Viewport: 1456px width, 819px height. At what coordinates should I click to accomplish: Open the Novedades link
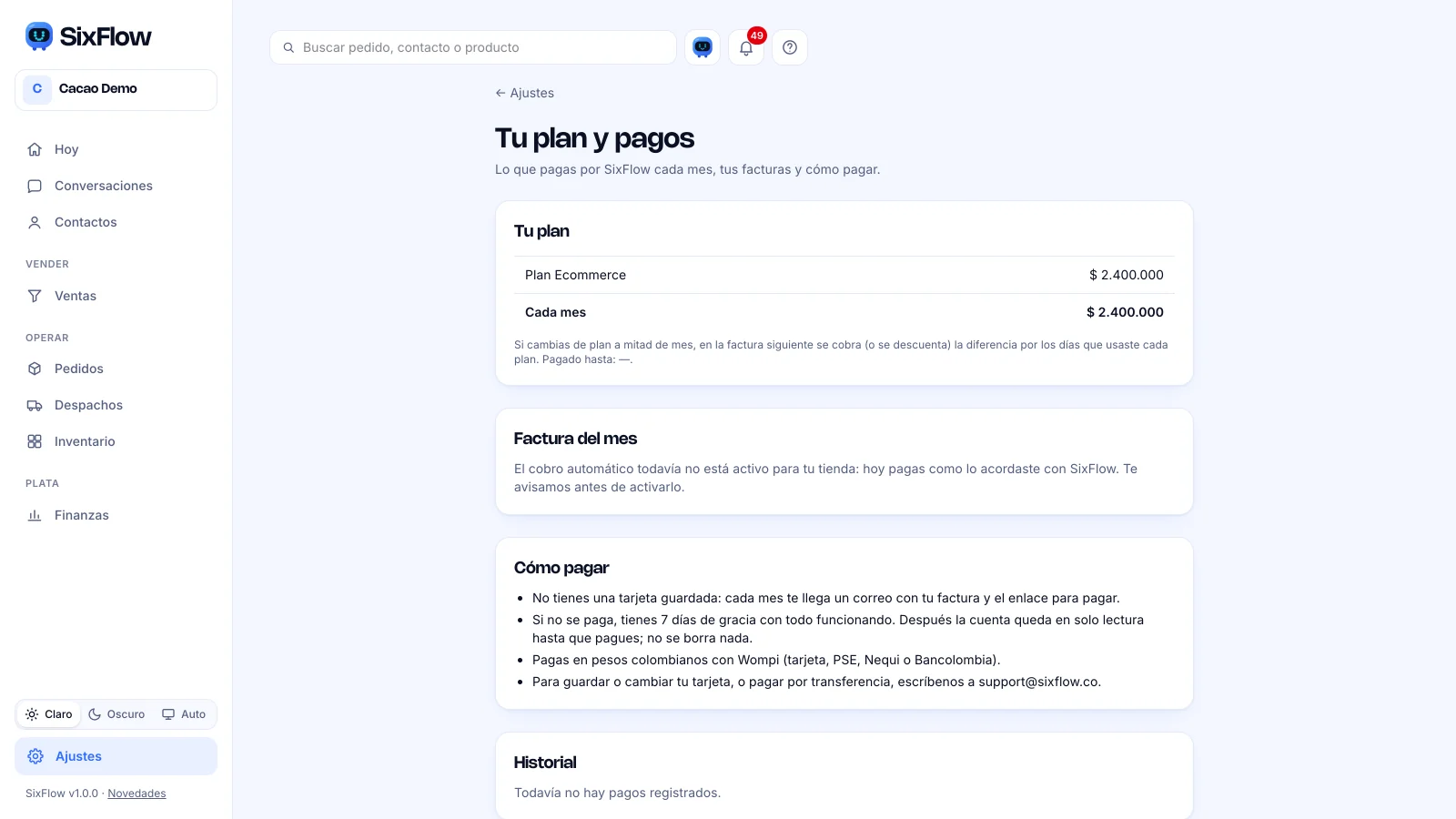click(136, 794)
